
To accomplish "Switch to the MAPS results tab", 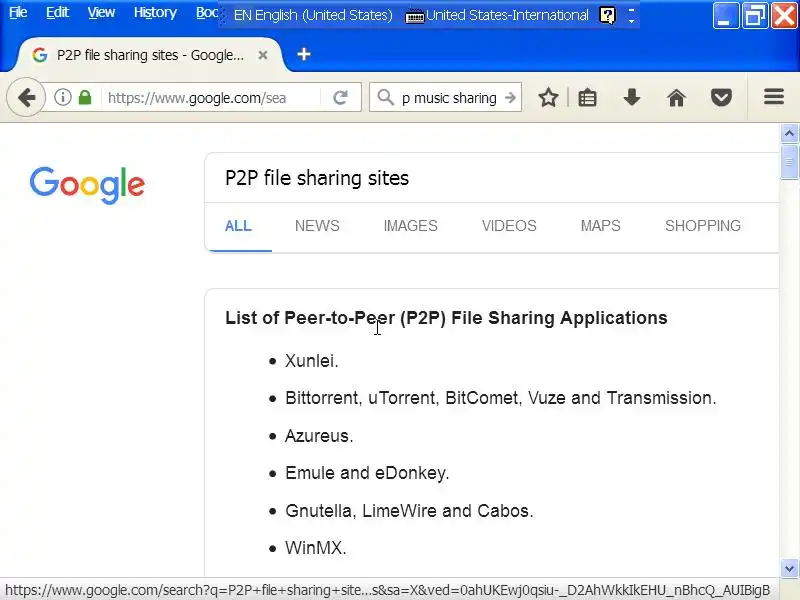I will coord(600,226).
